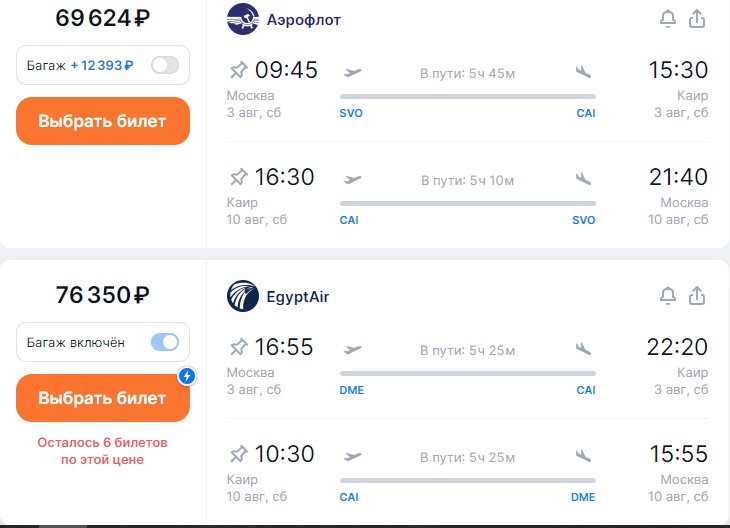Click DME airport code on EgyptAir outbound
This screenshot has height=528, width=730.
pyautogui.click(x=352, y=390)
